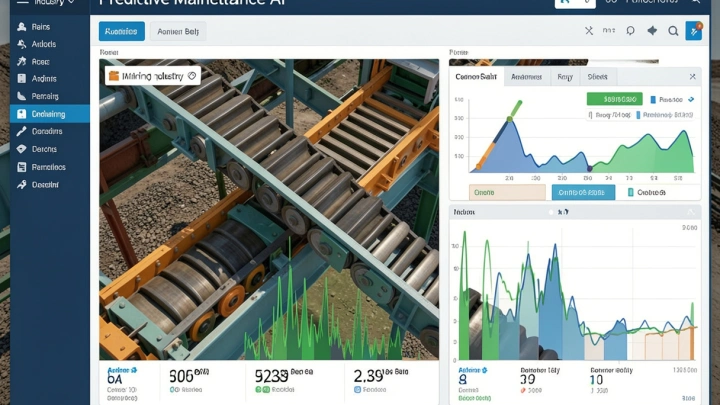Click the 9238 stat value
Viewport: 720px width, 405px height.
click(271, 377)
